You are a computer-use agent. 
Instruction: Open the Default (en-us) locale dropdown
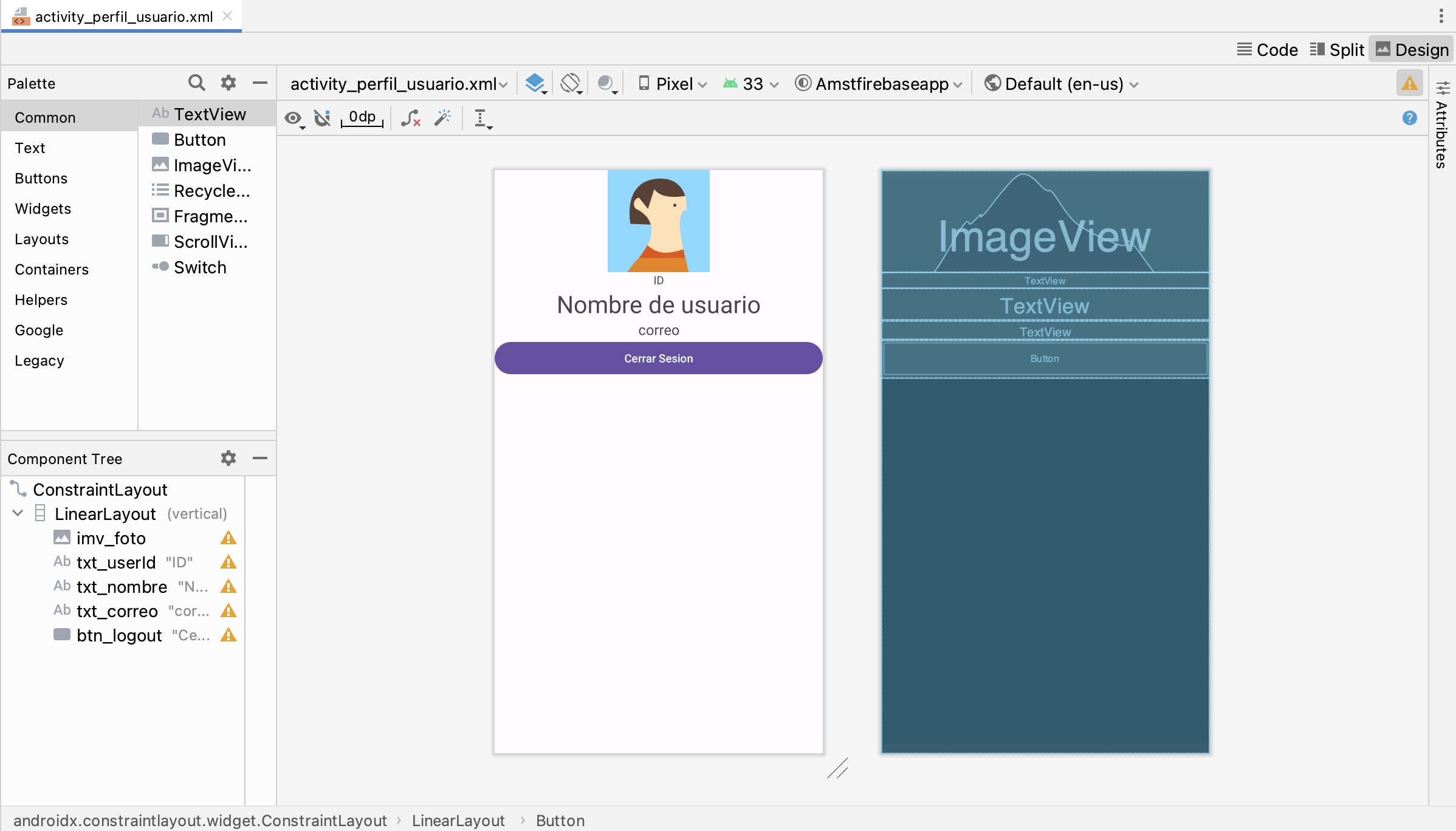click(x=1061, y=84)
